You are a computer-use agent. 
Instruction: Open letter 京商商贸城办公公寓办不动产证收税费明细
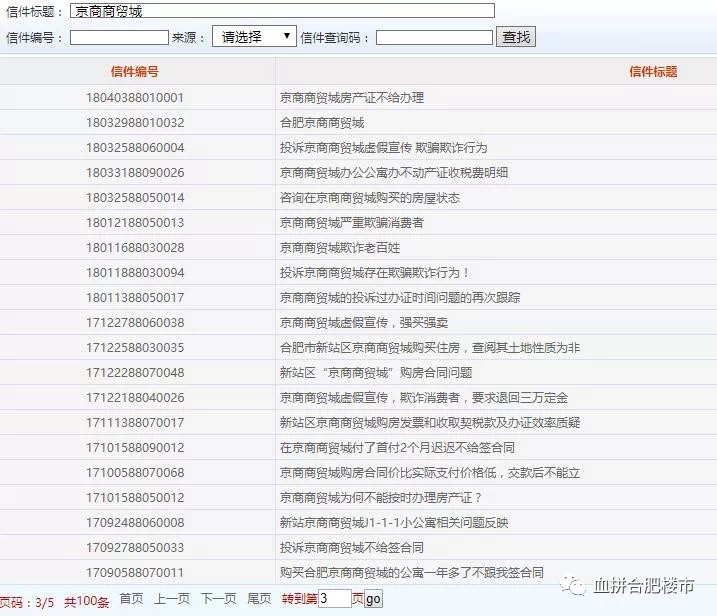(394, 172)
